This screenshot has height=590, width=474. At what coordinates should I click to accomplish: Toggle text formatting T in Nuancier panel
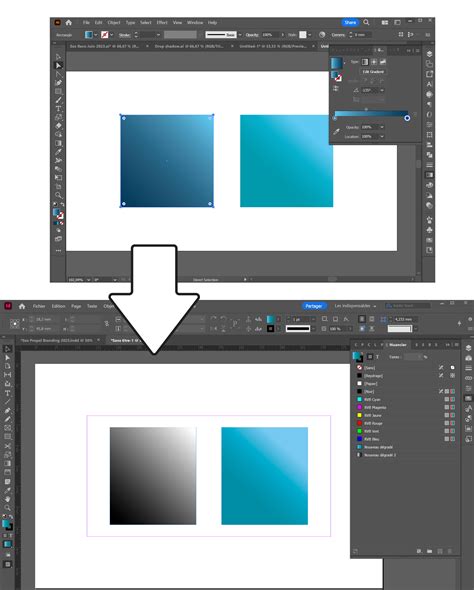coord(377,357)
